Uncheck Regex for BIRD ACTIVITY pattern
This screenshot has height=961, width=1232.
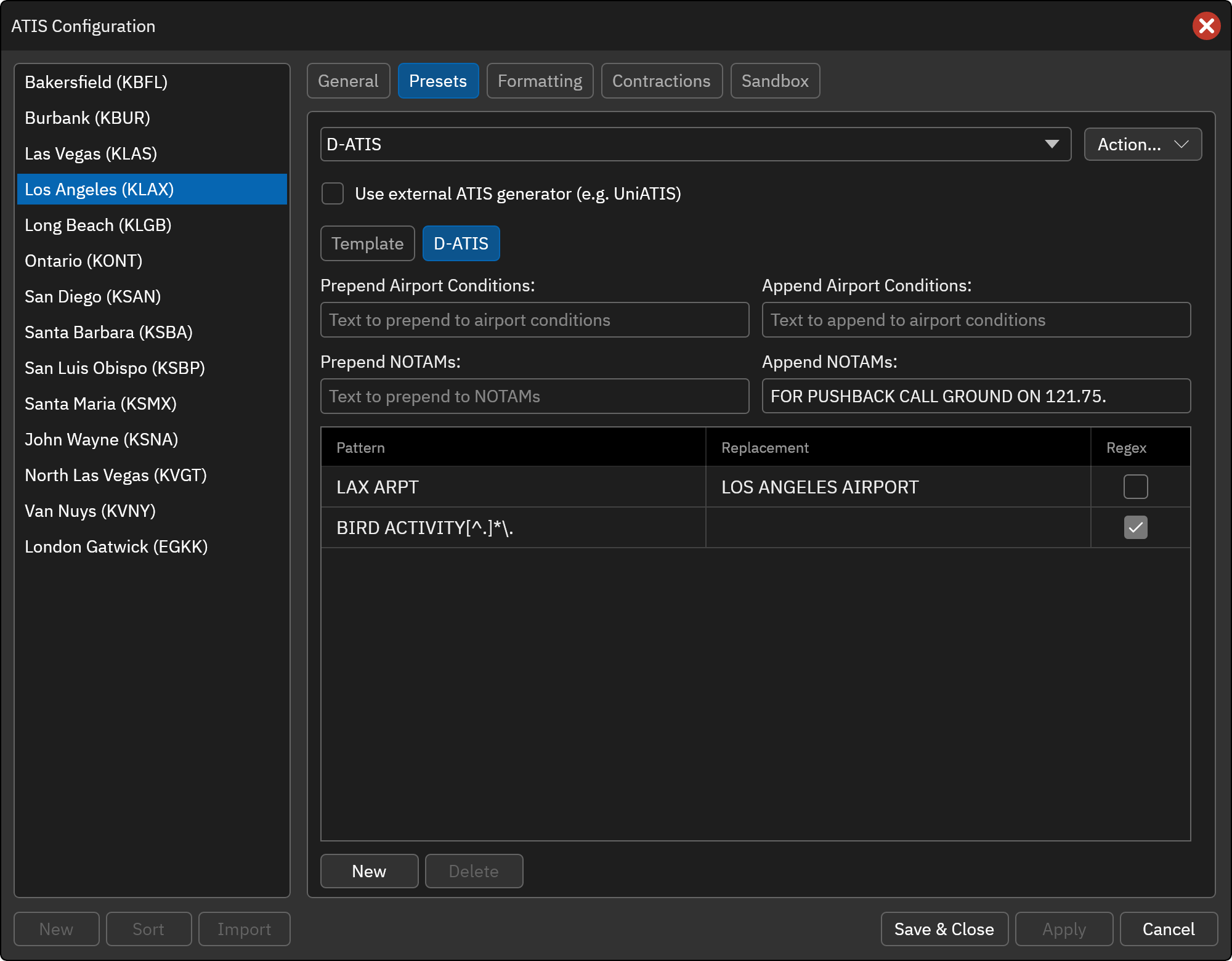(1135, 527)
